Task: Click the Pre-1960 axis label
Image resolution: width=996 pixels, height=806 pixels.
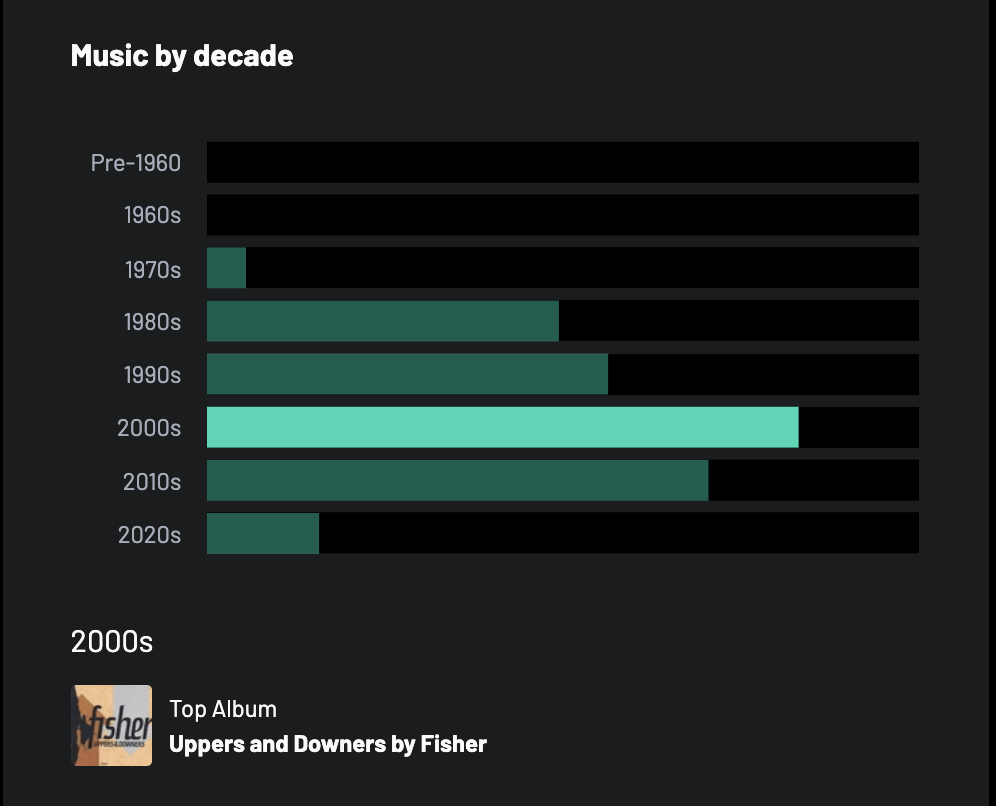Action: click(136, 162)
